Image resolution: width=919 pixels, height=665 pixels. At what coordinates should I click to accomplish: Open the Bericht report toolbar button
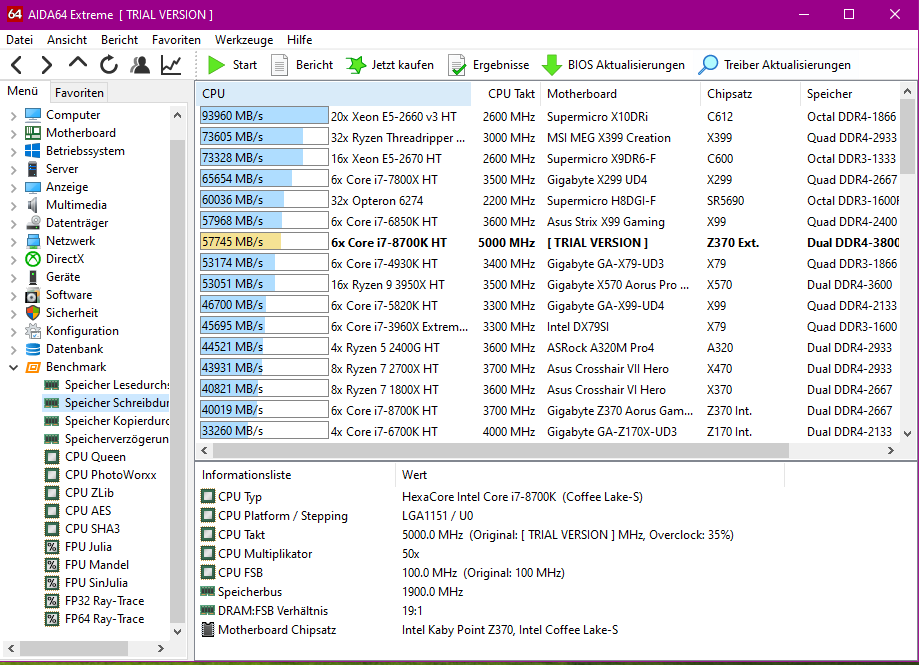[x=302, y=65]
